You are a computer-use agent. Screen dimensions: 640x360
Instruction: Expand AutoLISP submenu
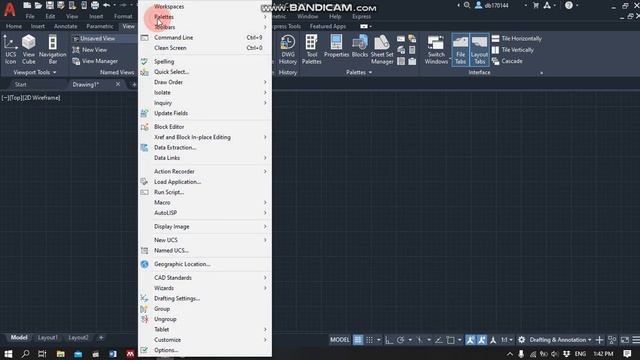(205, 213)
